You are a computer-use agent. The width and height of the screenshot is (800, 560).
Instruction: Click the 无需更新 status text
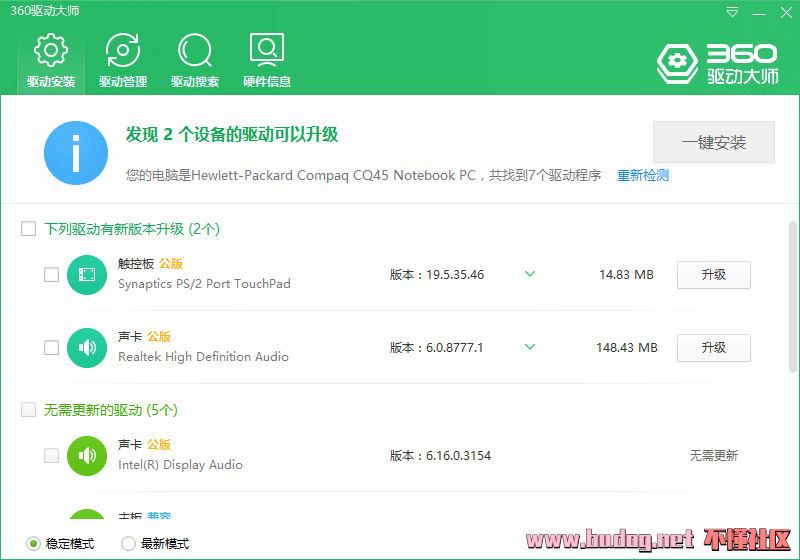point(714,455)
